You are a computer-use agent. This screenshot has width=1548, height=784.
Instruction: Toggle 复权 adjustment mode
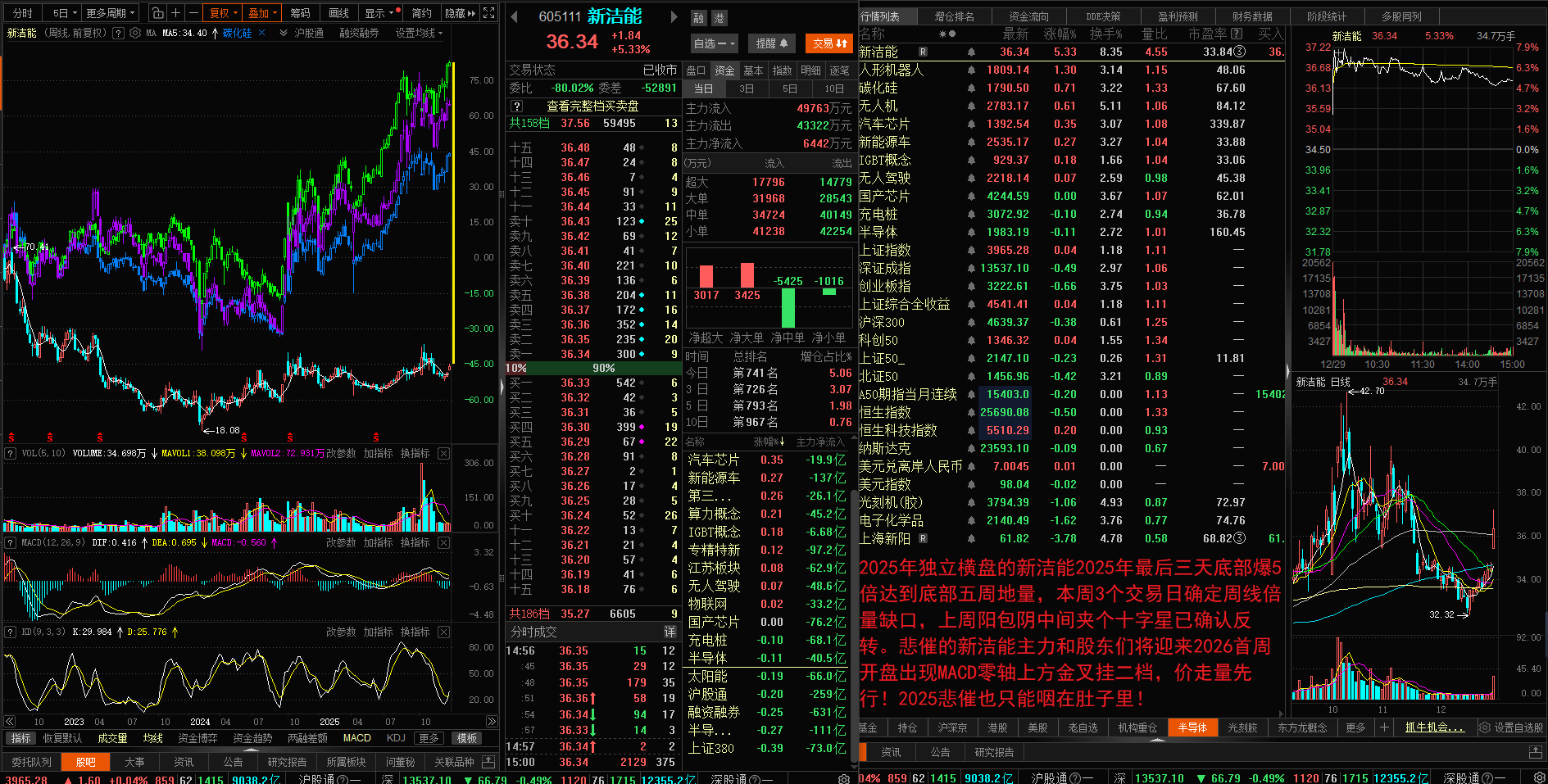(224, 13)
